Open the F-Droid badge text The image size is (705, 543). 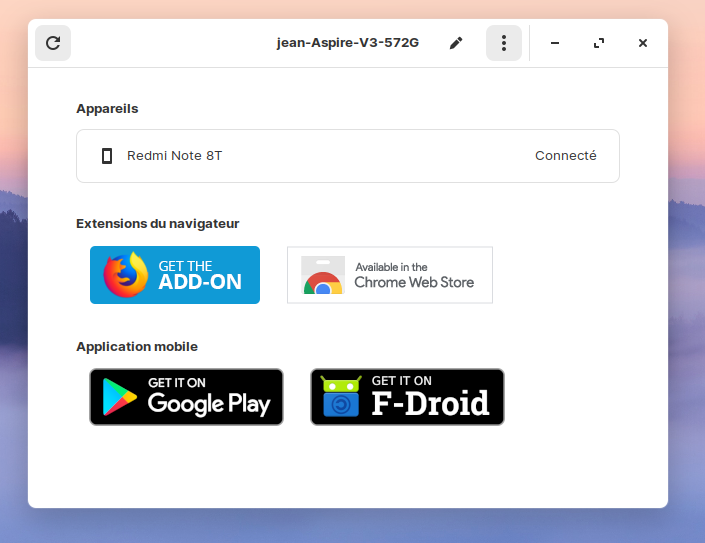point(430,398)
